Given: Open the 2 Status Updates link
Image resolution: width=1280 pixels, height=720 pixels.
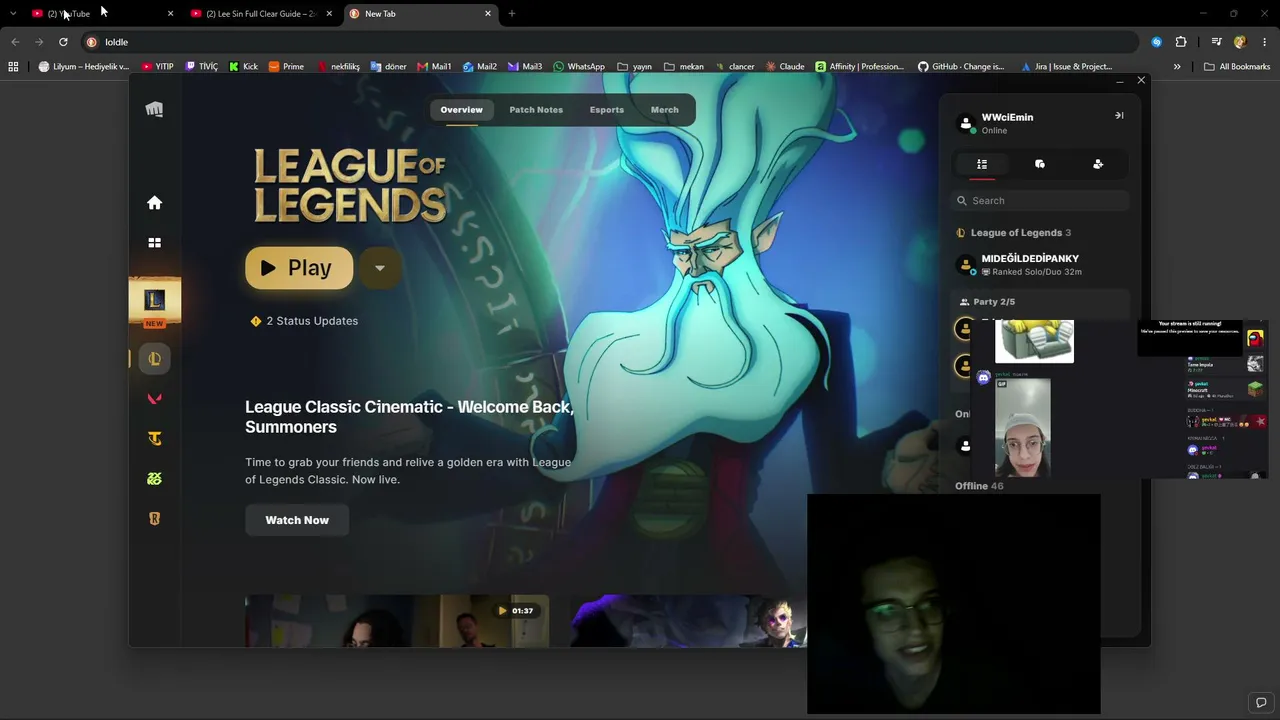Looking at the screenshot, I should pos(304,321).
